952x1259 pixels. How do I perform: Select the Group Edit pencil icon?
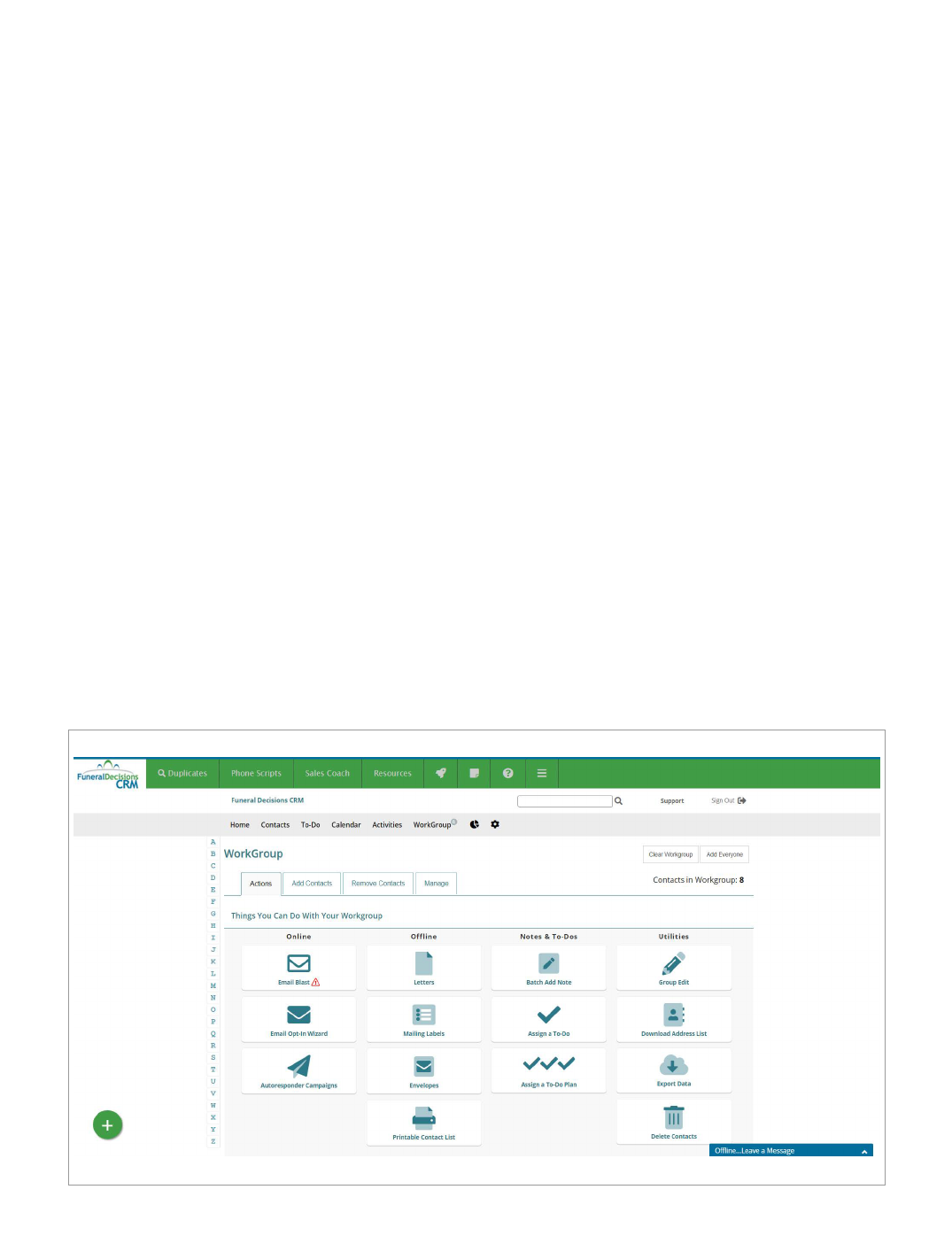673,963
